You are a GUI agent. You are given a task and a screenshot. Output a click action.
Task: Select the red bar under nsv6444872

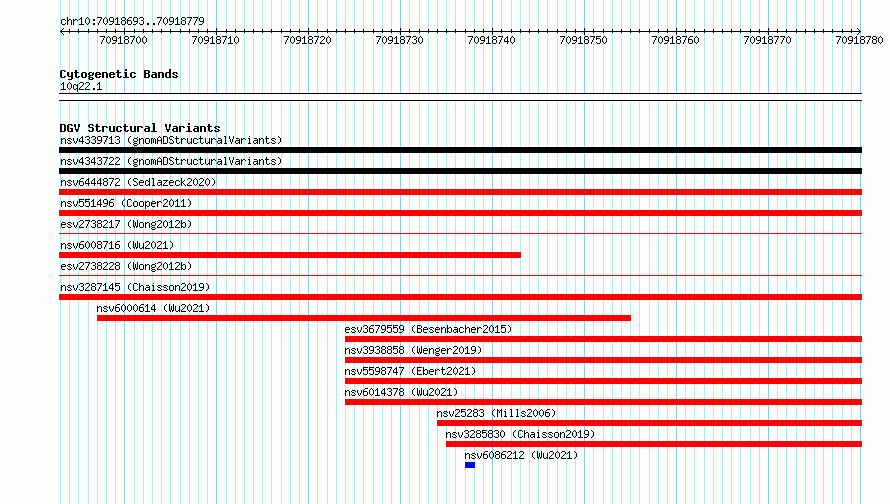tap(460, 192)
